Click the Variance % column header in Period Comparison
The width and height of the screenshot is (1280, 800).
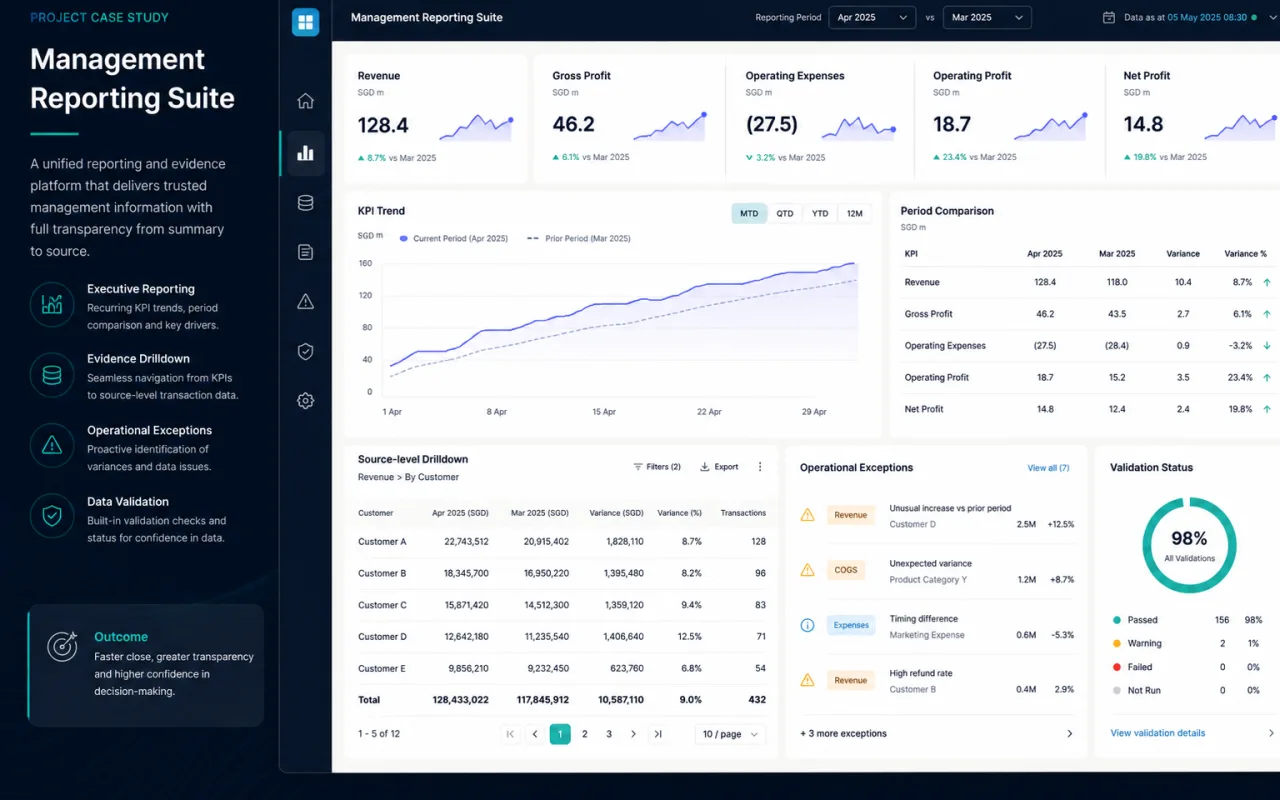1245,254
